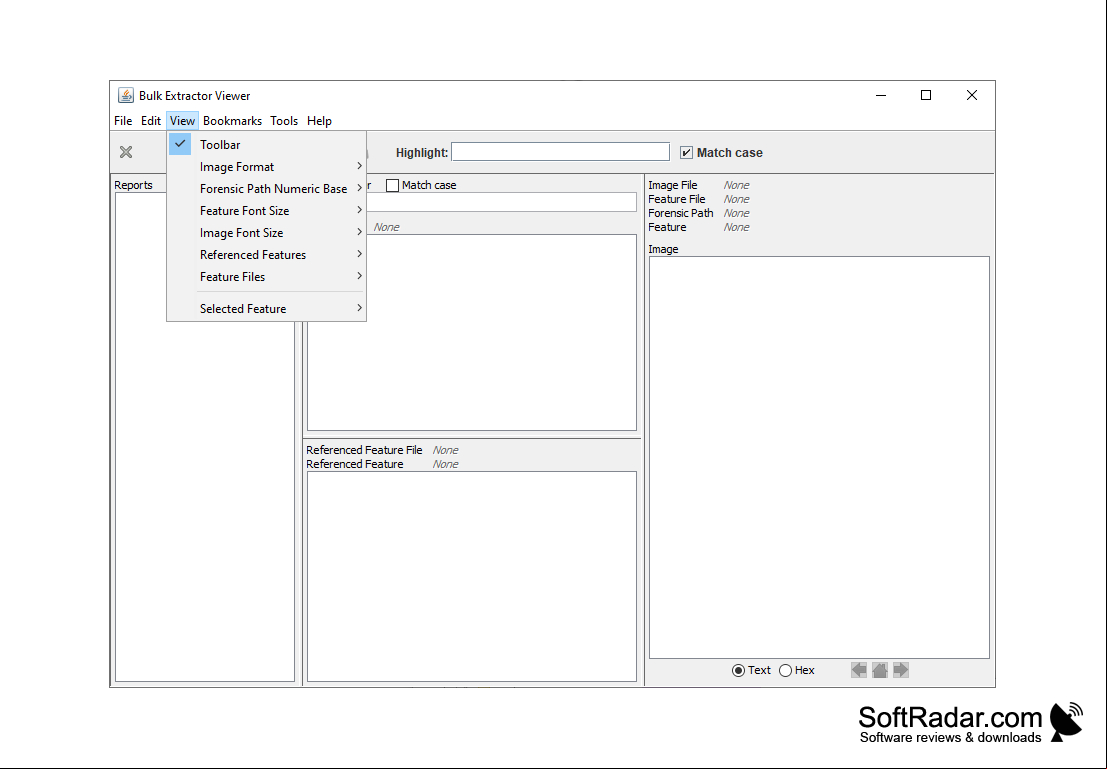
Task: Click the Image File label
Action: (x=672, y=185)
